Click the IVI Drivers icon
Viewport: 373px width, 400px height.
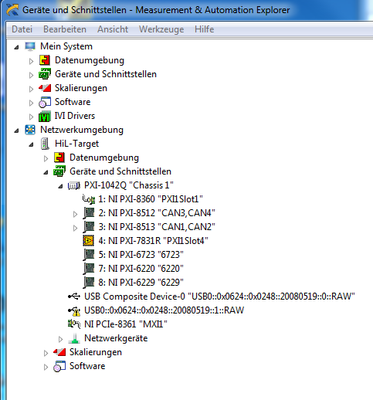point(44,116)
